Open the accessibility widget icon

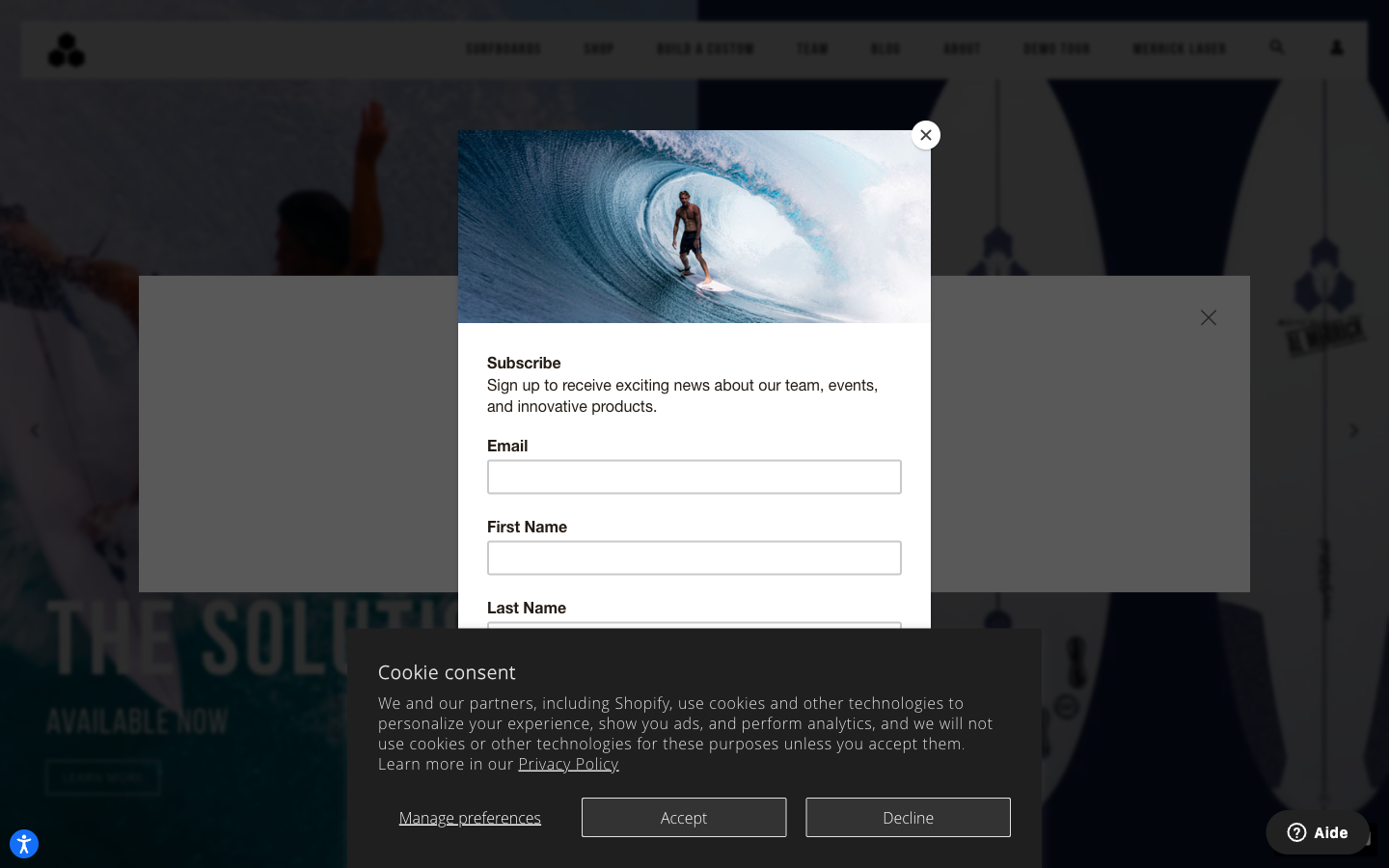pyautogui.click(x=24, y=844)
